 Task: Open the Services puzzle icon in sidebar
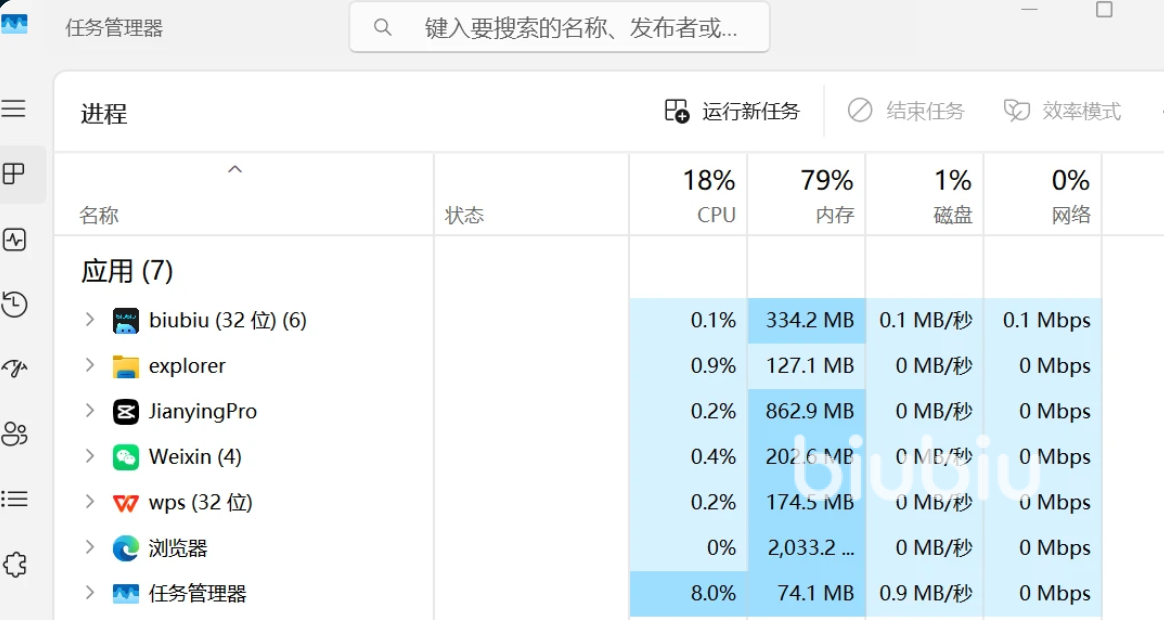point(14,565)
